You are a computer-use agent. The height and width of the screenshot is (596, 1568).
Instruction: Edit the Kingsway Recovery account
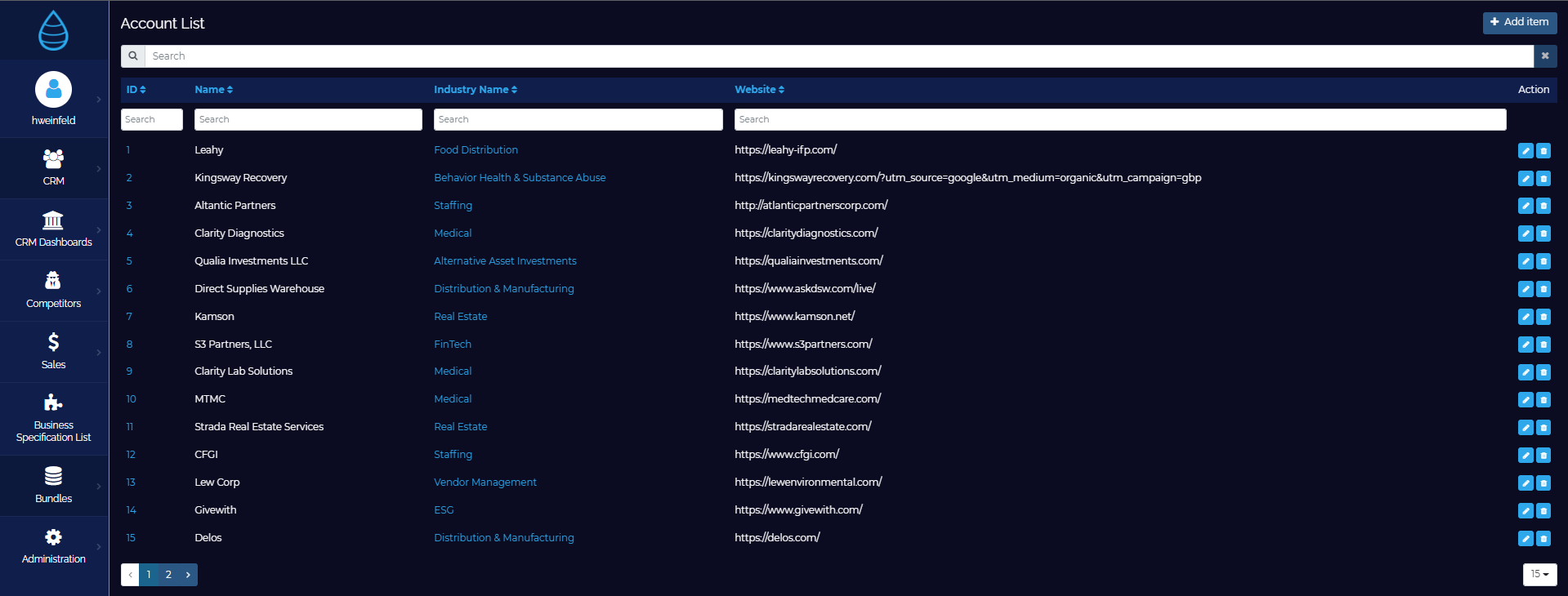click(x=1526, y=178)
